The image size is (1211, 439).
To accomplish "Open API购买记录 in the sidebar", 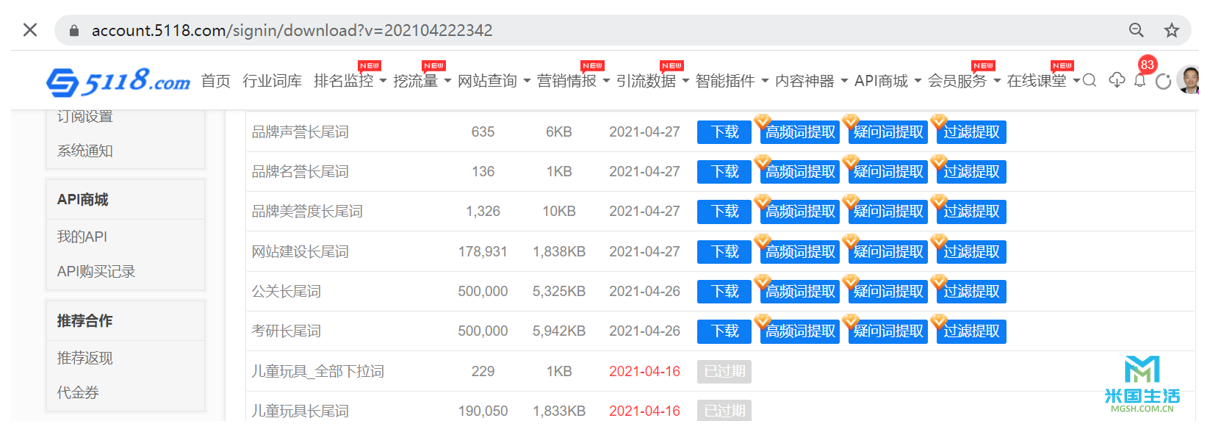I will (x=96, y=271).
